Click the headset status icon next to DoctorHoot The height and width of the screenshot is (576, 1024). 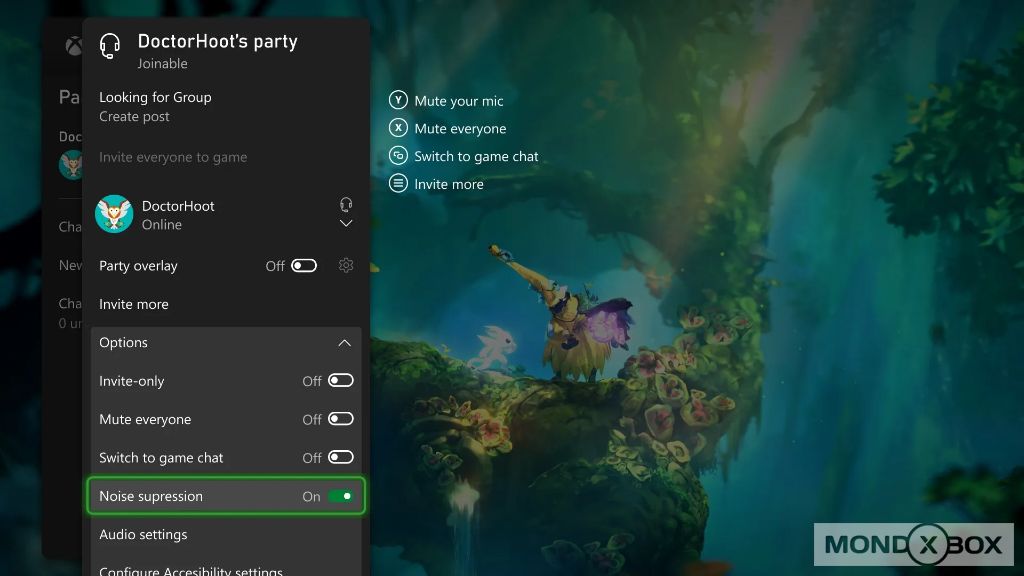pos(346,204)
